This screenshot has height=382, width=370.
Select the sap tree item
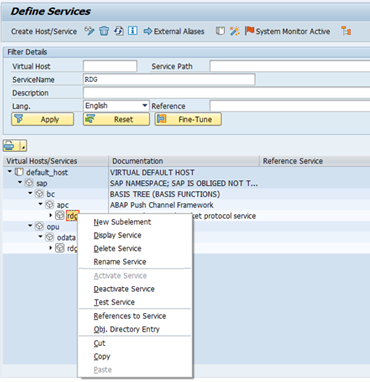[42, 183]
